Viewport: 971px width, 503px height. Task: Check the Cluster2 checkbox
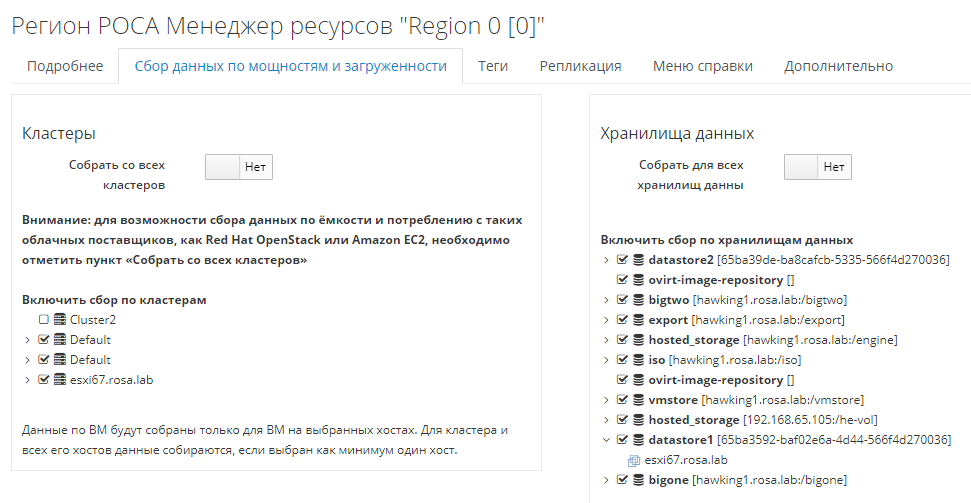click(43, 320)
